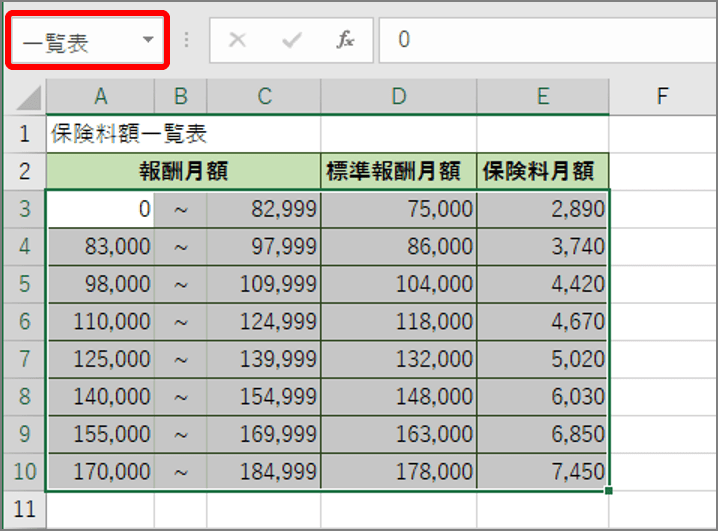Select row 11 header

coord(25,509)
